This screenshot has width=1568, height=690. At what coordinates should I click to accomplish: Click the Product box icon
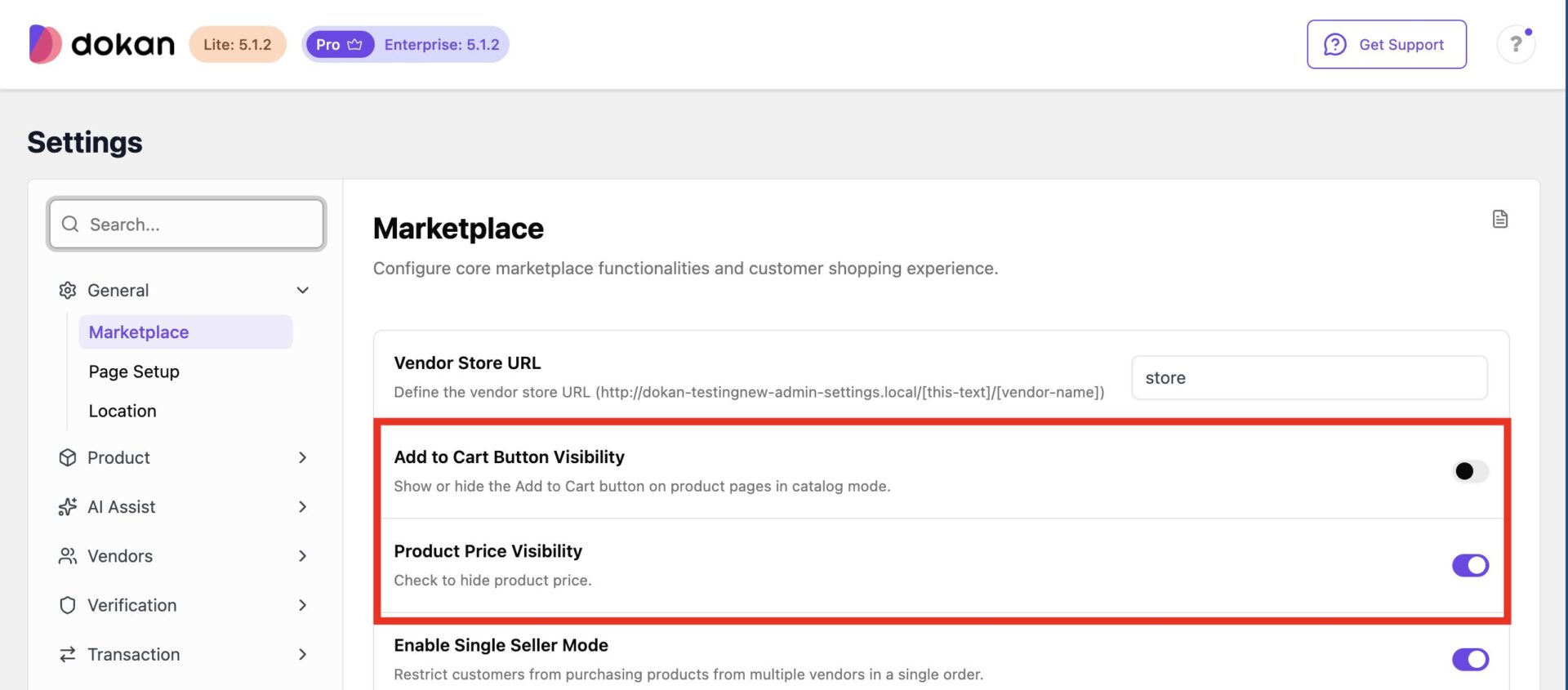(x=68, y=457)
